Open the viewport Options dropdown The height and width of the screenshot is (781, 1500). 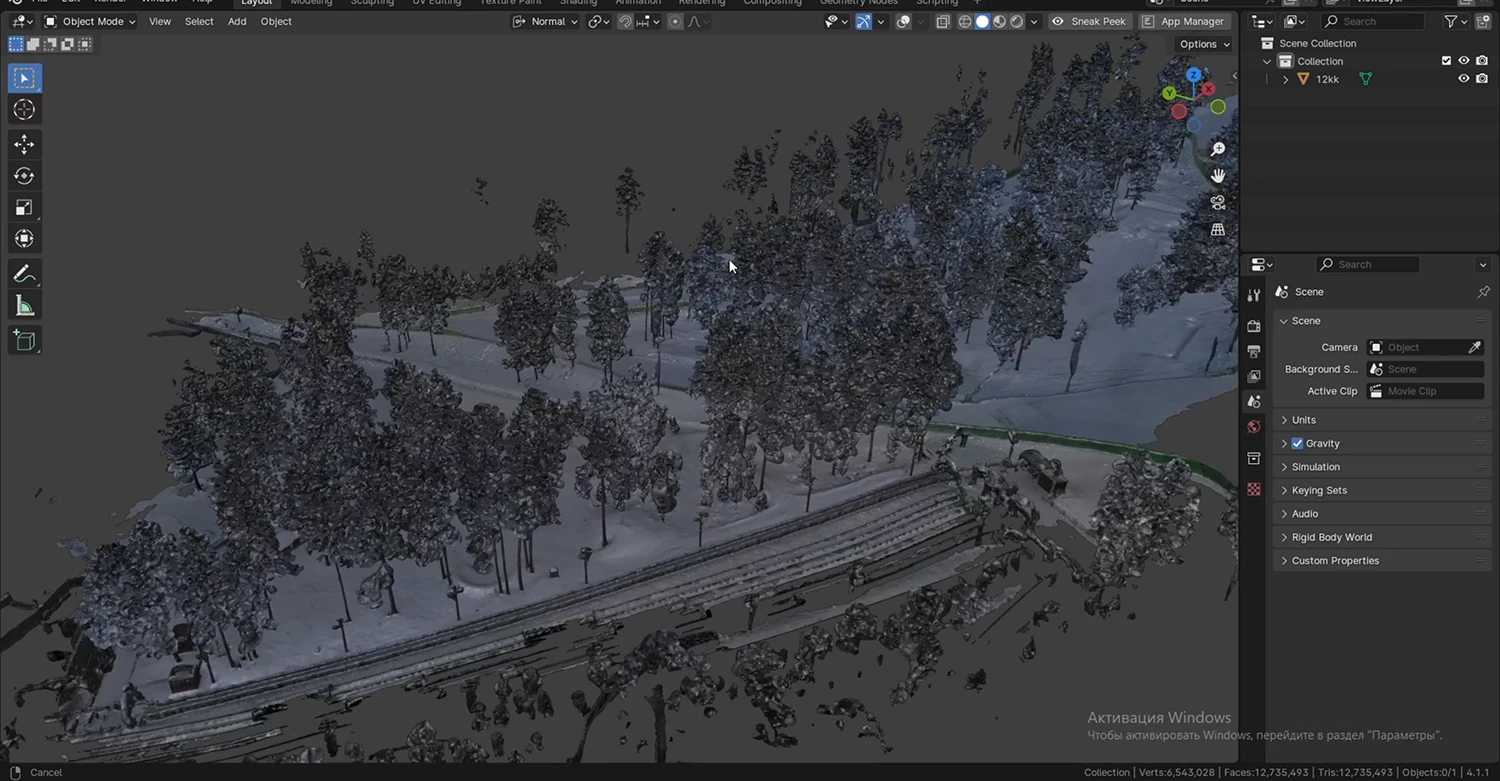tap(1204, 44)
